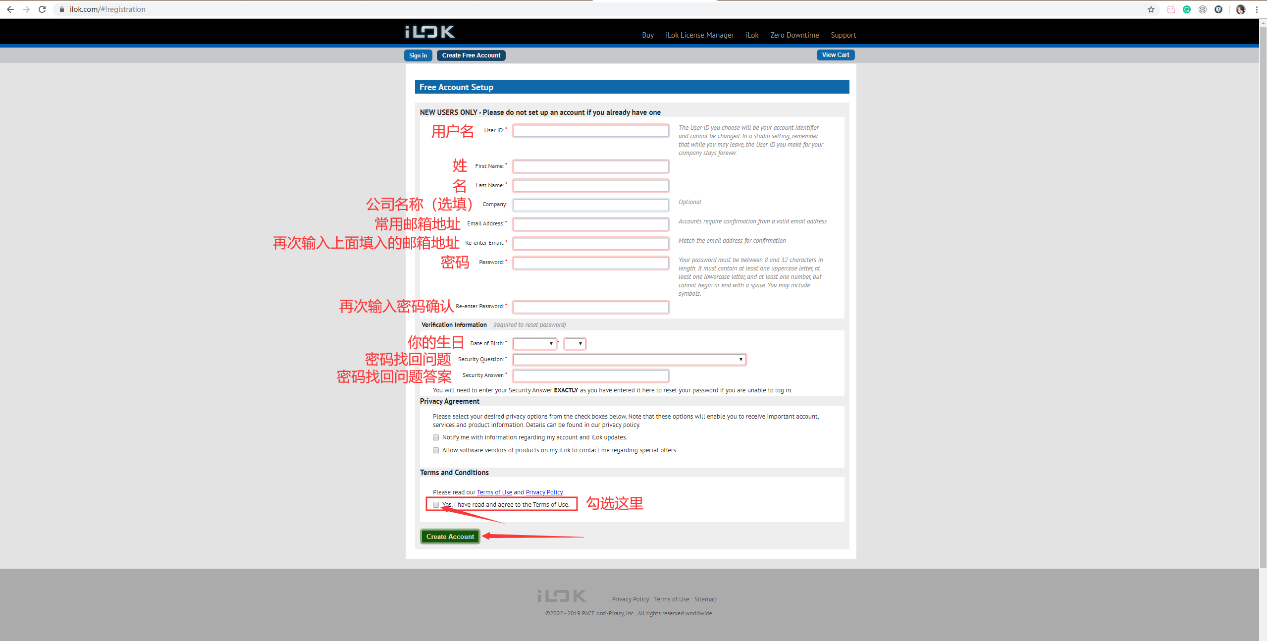This screenshot has width=1267, height=641.
Task: Focus the browser address bar URL
Action: pos(107,9)
